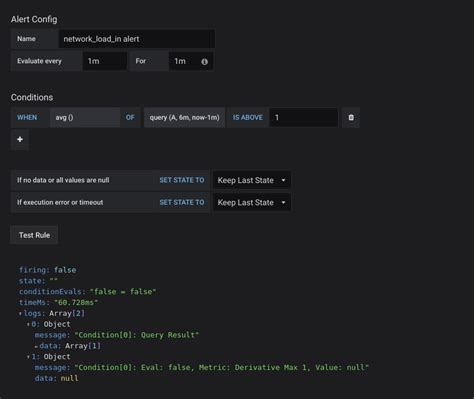Screen dimensions: 474x399
Task: Click the threshold value field showing 1
Action: [x=303, y=117]
